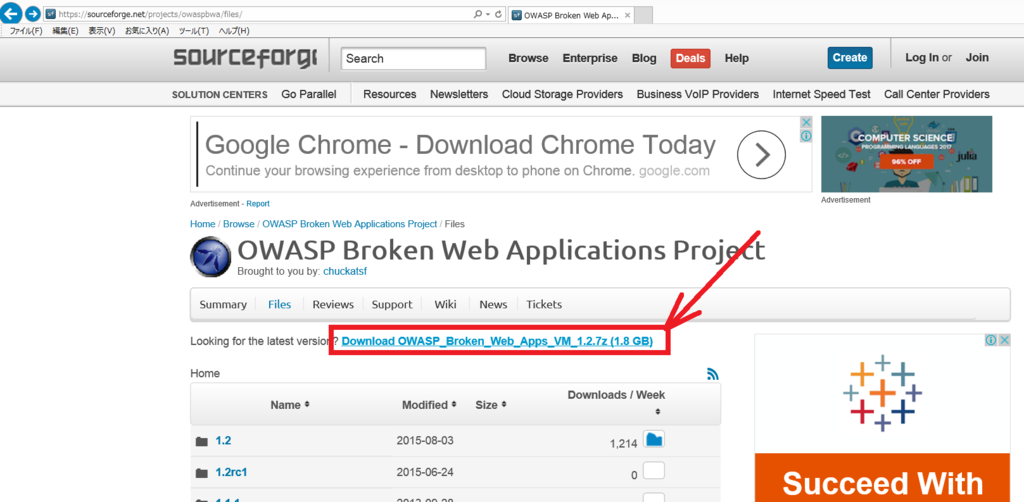Screen dimensions: 1024x502
Task: Close the OWASP Broken Web Apps browser tab
Action: 628,14
